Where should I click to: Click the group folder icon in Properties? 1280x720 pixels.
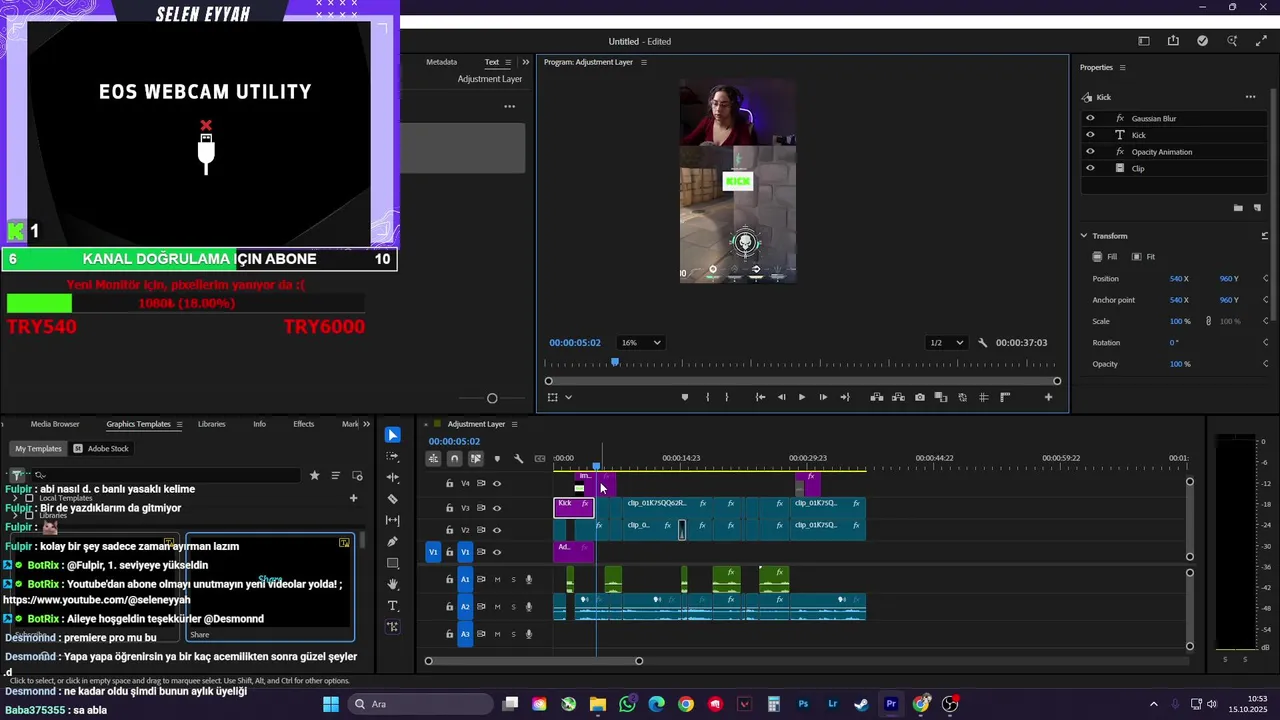(1238, 208)
